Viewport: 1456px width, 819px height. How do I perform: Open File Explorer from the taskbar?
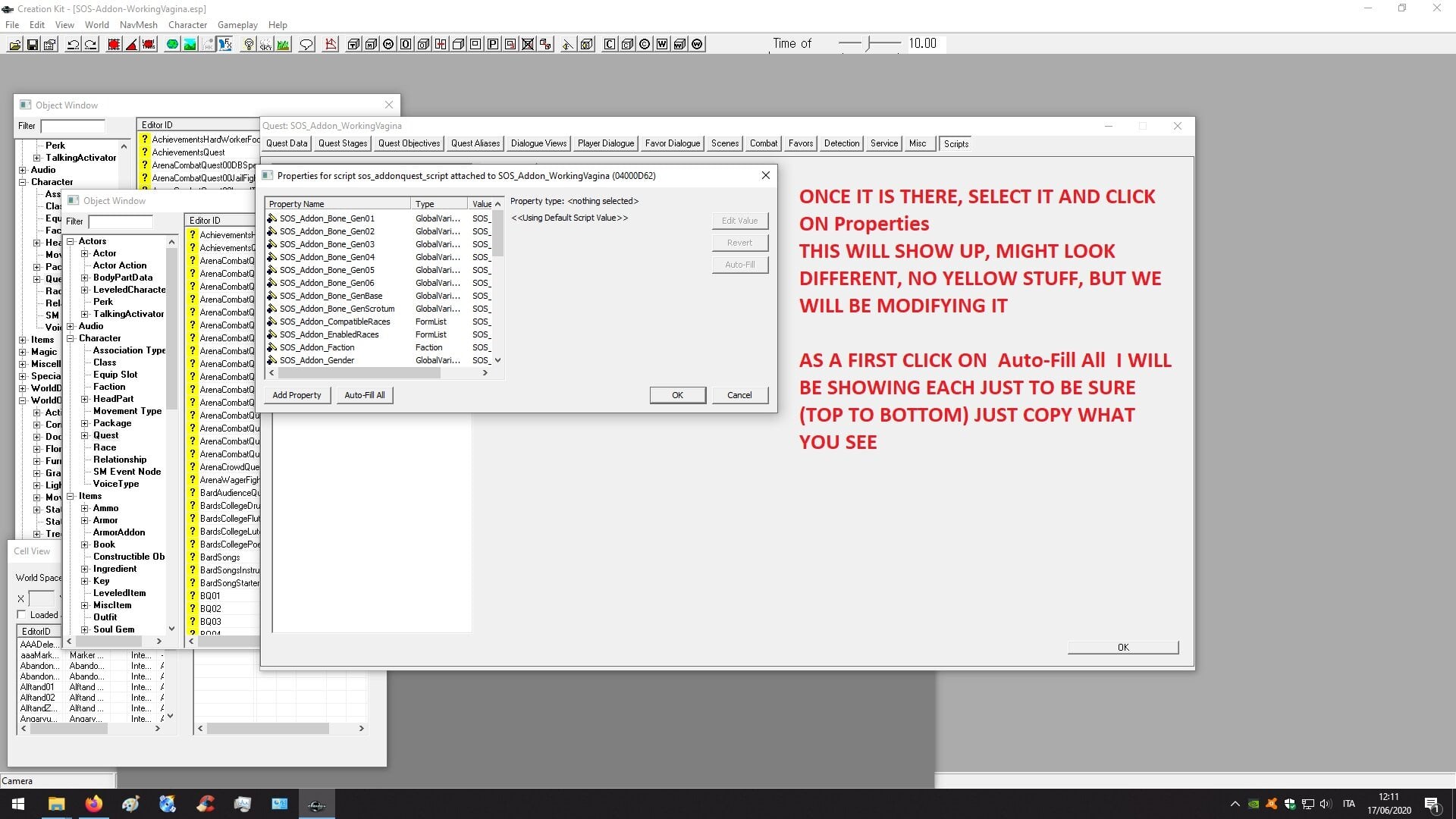pos(56,804)
